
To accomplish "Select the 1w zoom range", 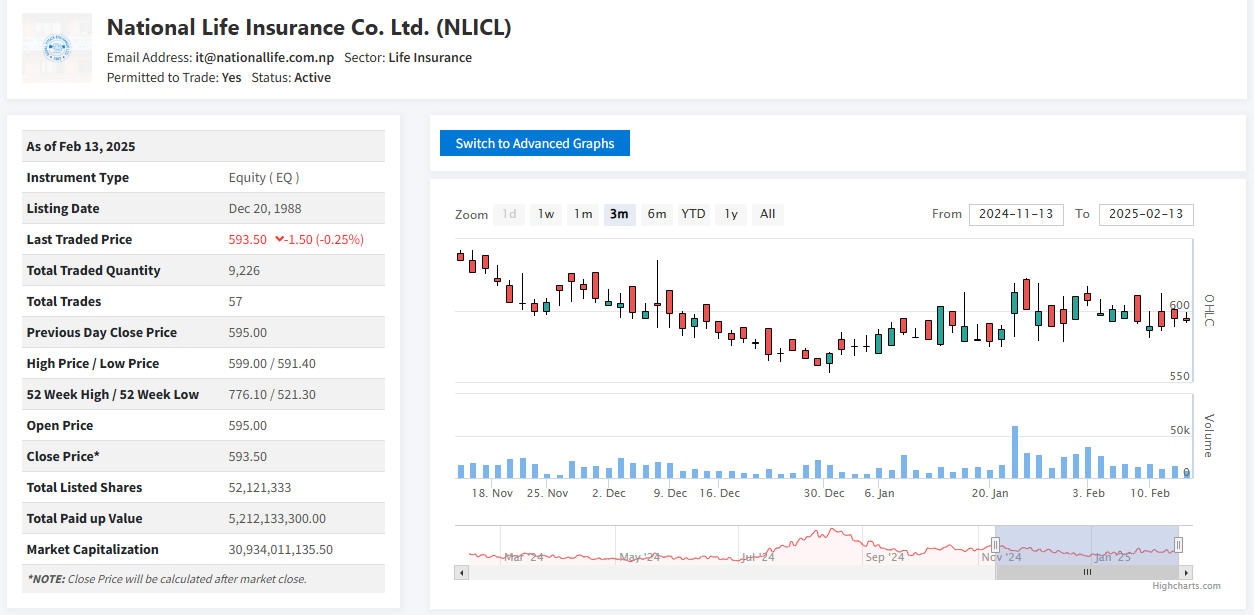I will click(x=546, y=214).
